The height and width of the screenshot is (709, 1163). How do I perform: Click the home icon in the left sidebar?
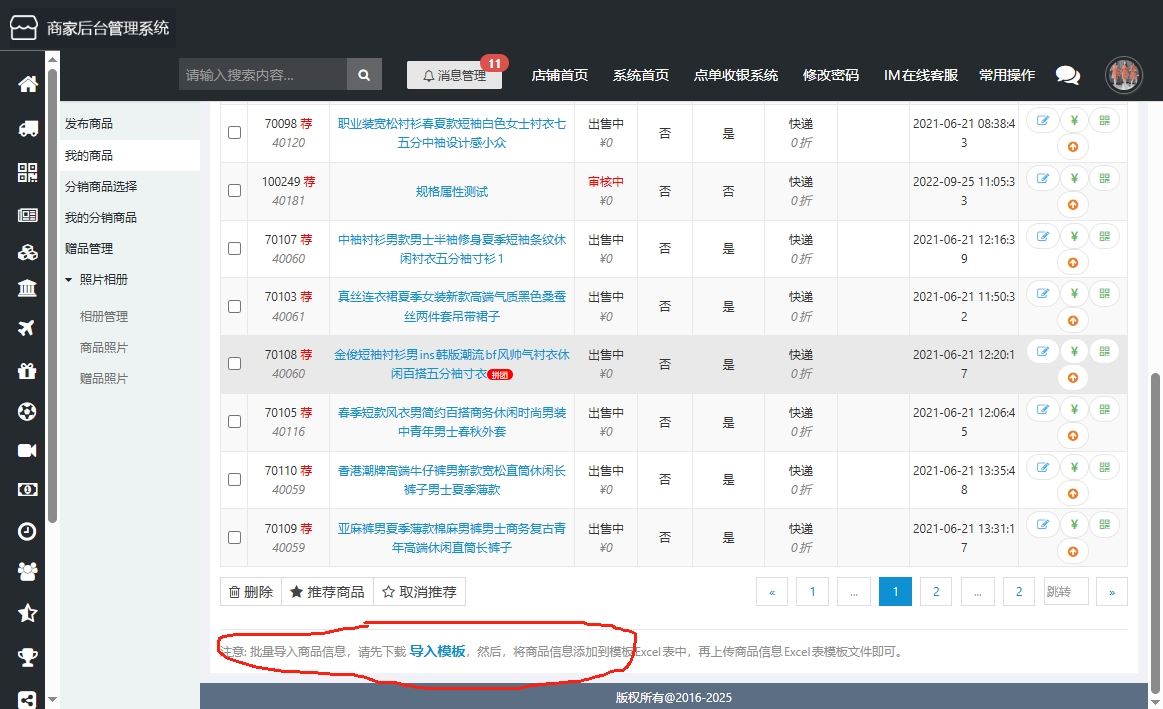(28, 84)
